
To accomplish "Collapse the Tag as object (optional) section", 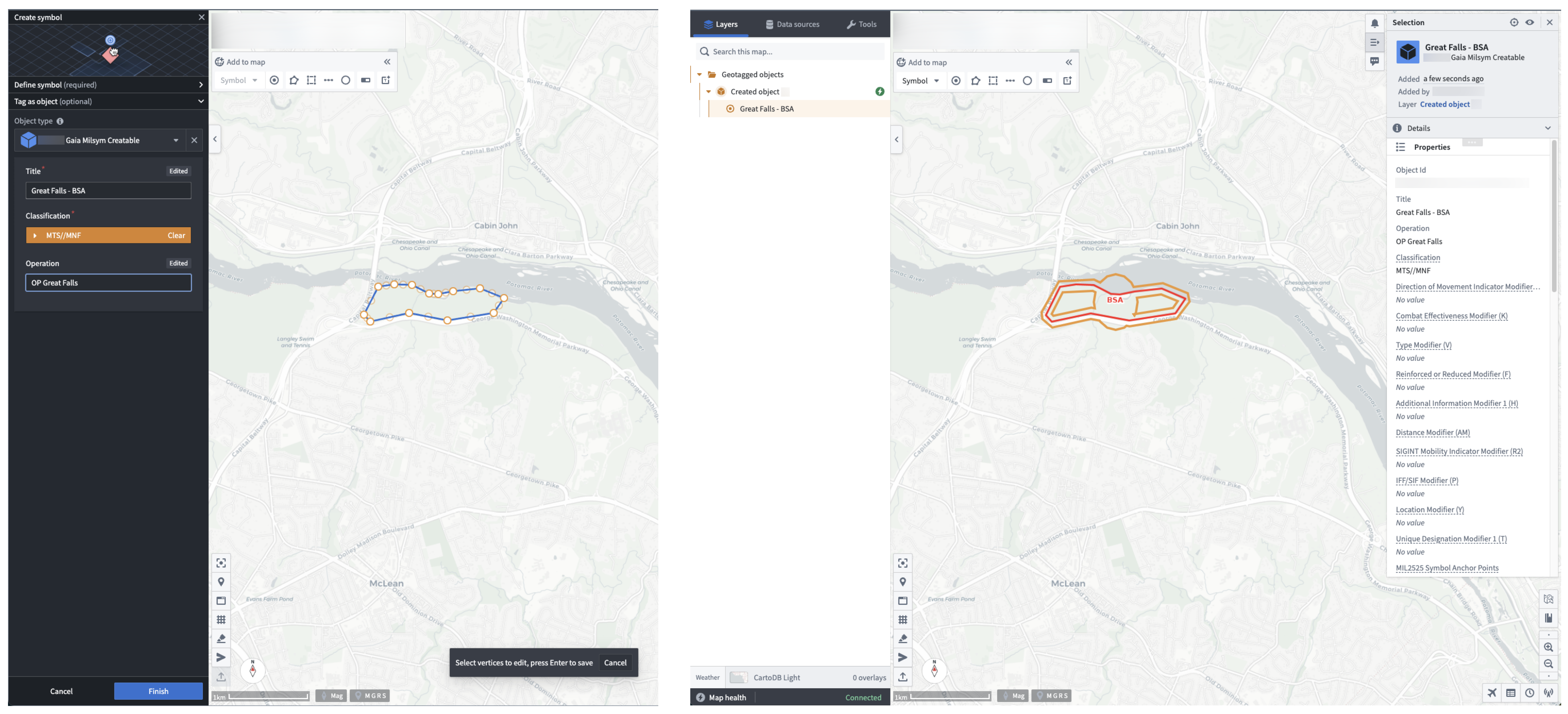I will point(108,101).
